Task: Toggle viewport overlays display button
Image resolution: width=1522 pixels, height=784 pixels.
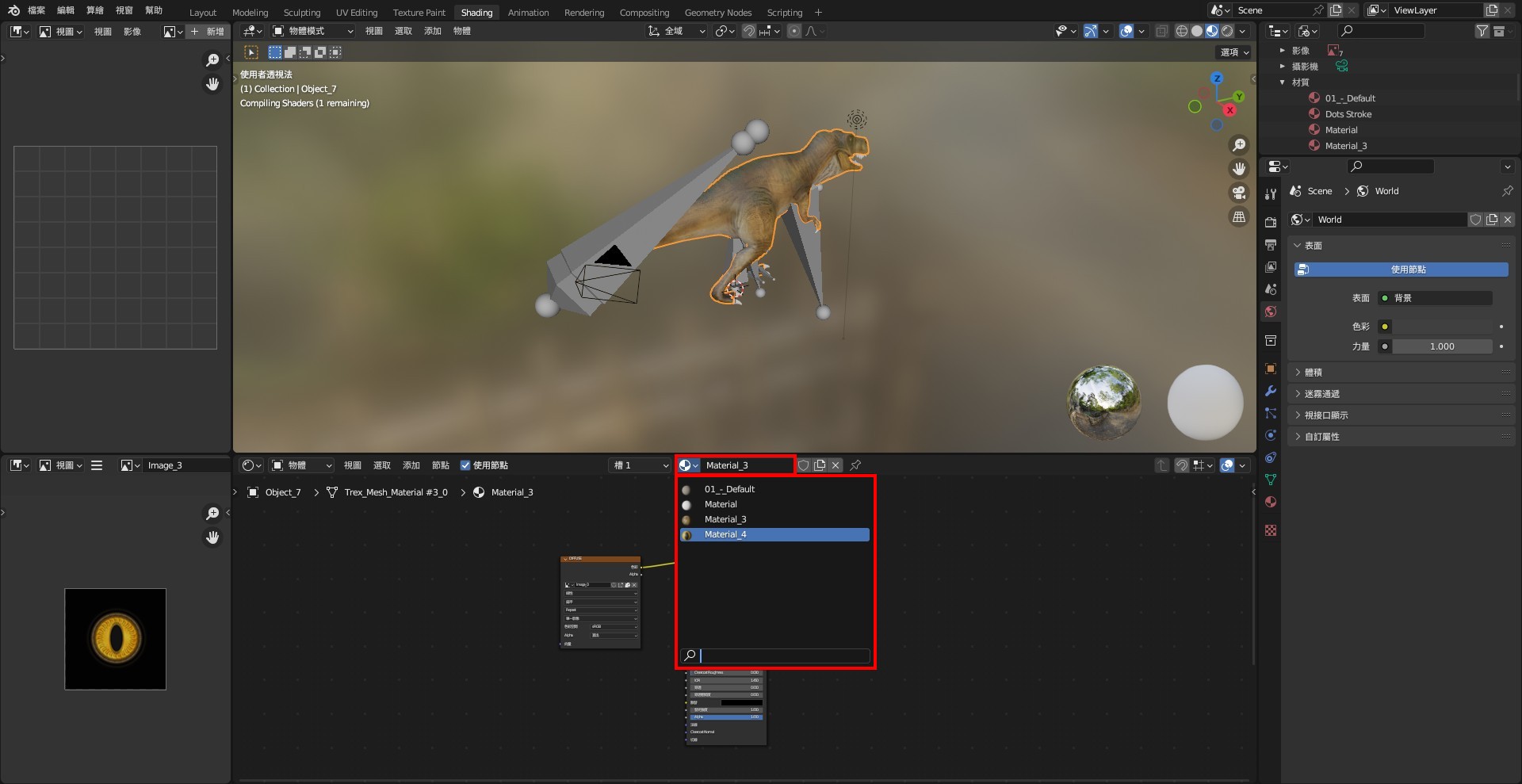Action: 1126,31
